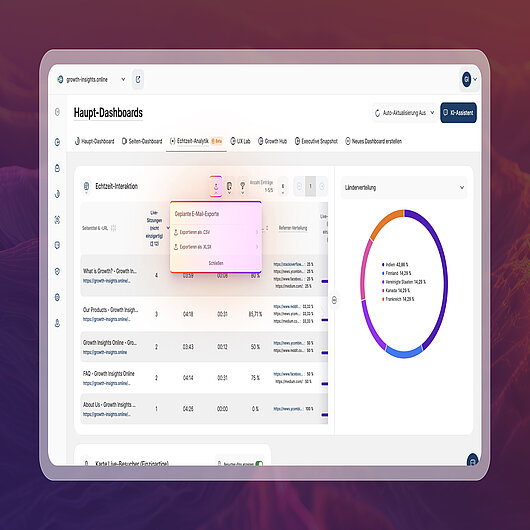530x530 pixels.
Task: Click Kanada 14,29 % legend entry
Action: tap(395, 290)
